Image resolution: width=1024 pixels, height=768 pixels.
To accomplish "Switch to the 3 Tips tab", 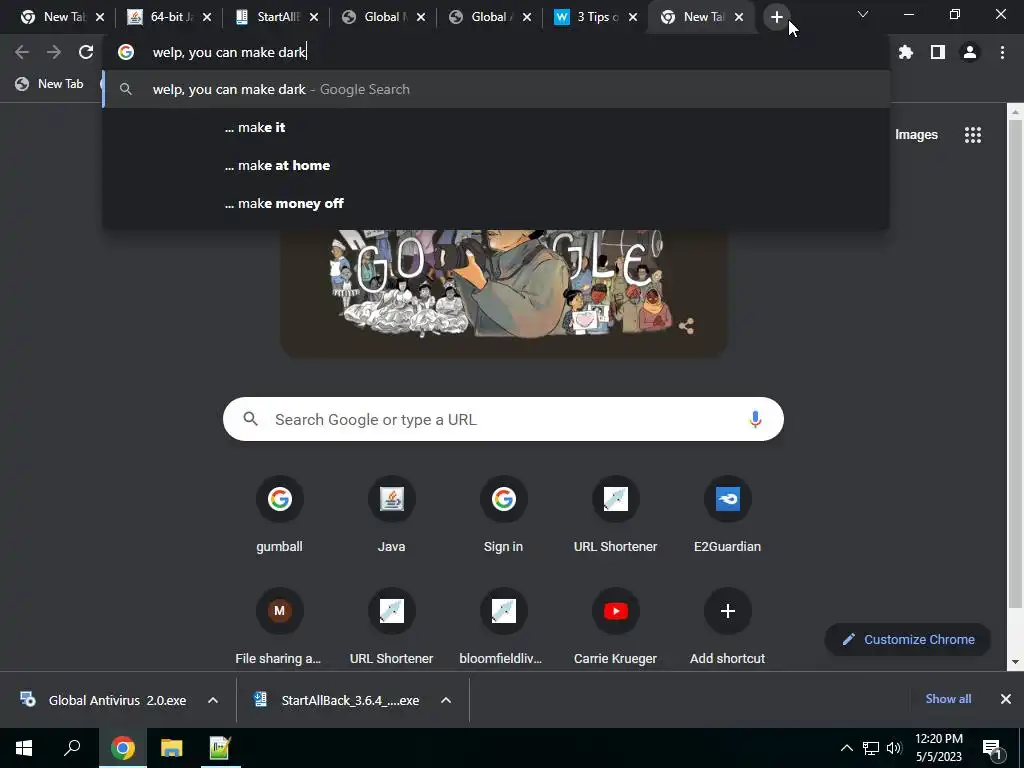I will click(x=595, y=18).
